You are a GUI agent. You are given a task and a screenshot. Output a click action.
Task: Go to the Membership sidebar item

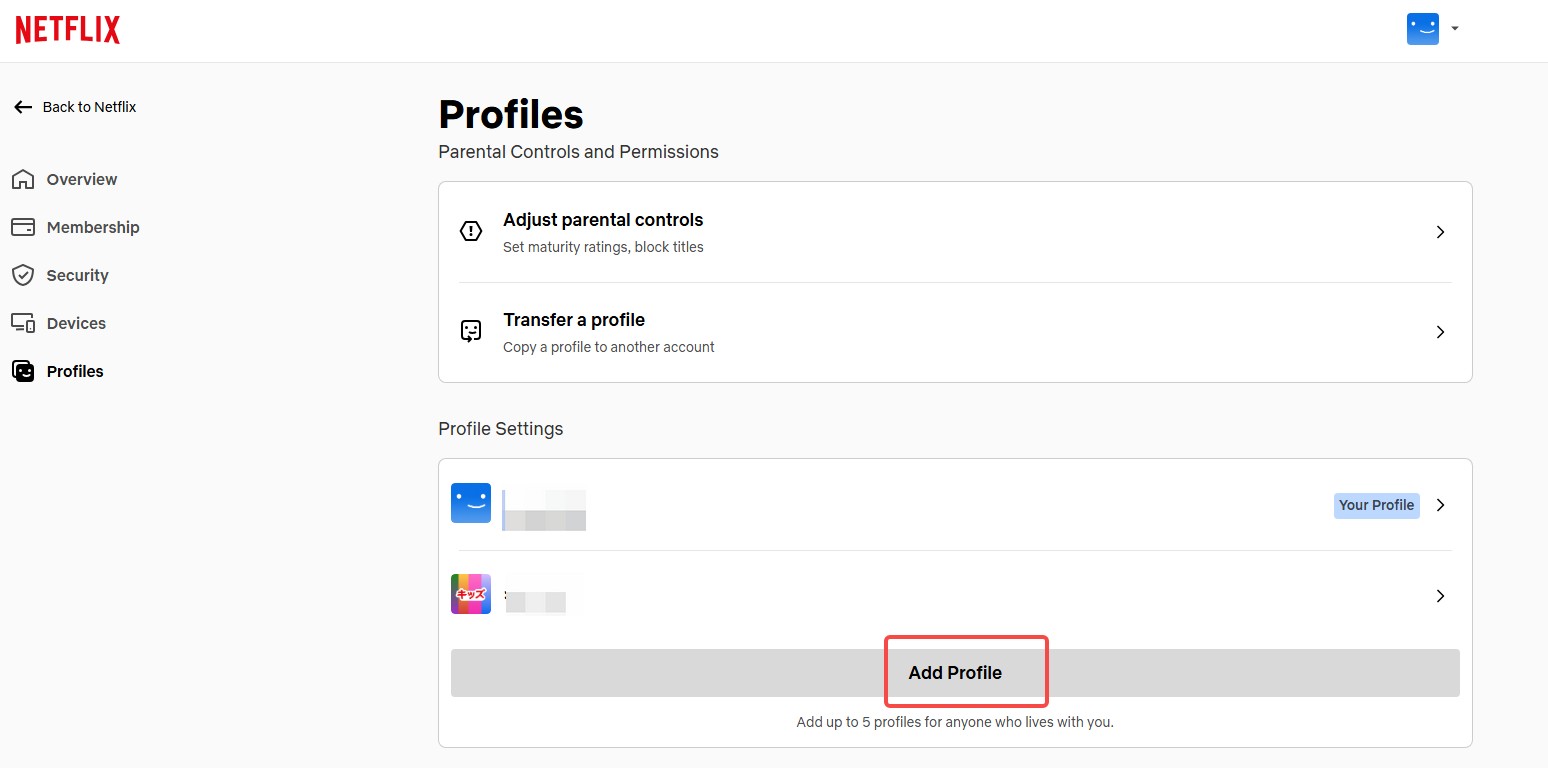click(x=93, y=227)
